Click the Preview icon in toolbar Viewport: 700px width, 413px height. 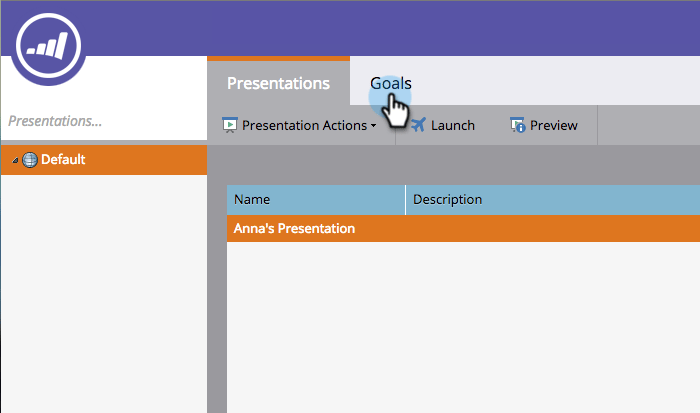(x=518, y=125)
